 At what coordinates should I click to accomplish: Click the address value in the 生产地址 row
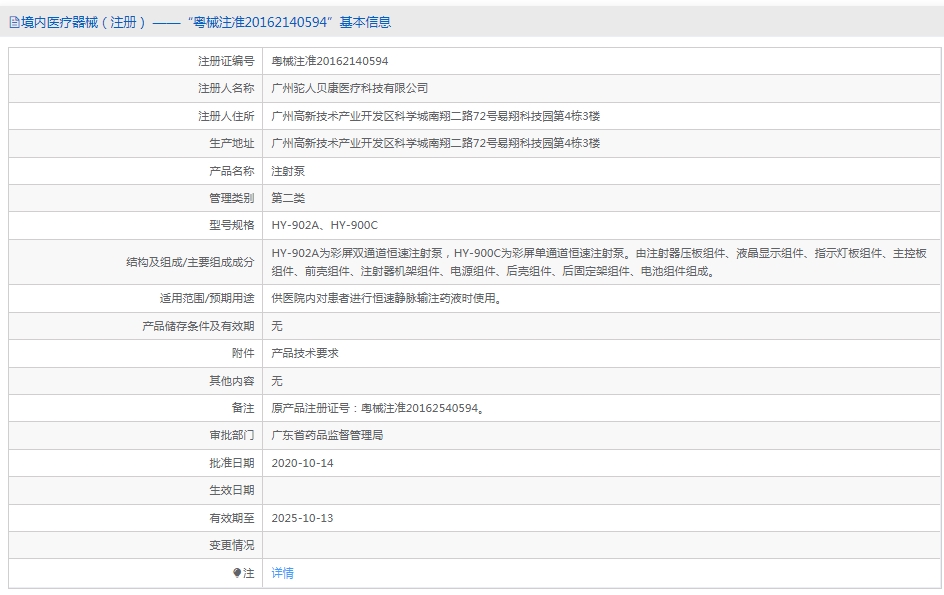click(436, 143)
